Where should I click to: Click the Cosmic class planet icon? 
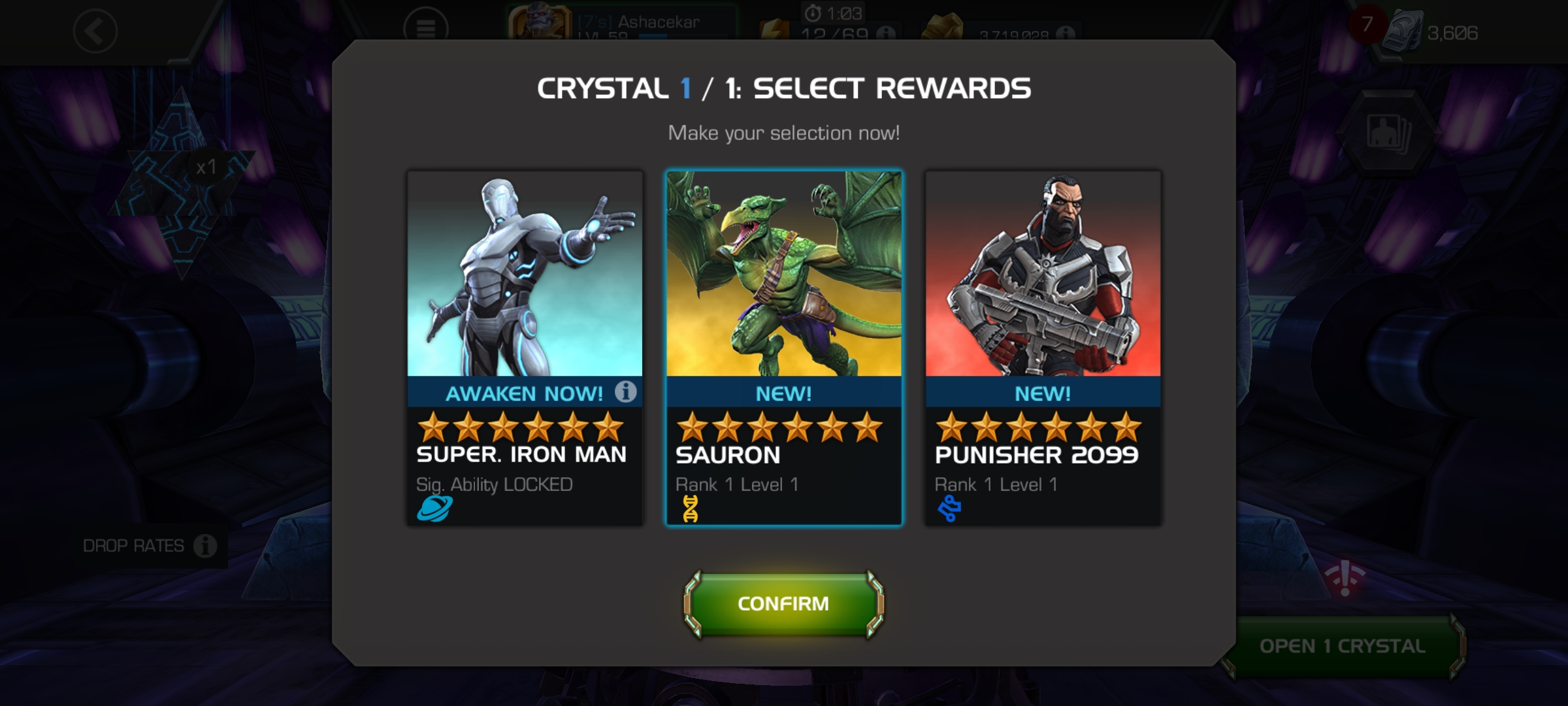click(x=434, y=509)
